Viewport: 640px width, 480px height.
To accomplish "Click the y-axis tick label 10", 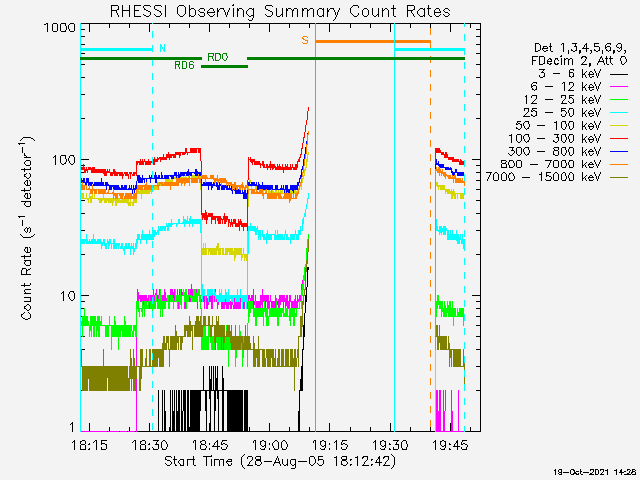I will (x=68, y=296).
